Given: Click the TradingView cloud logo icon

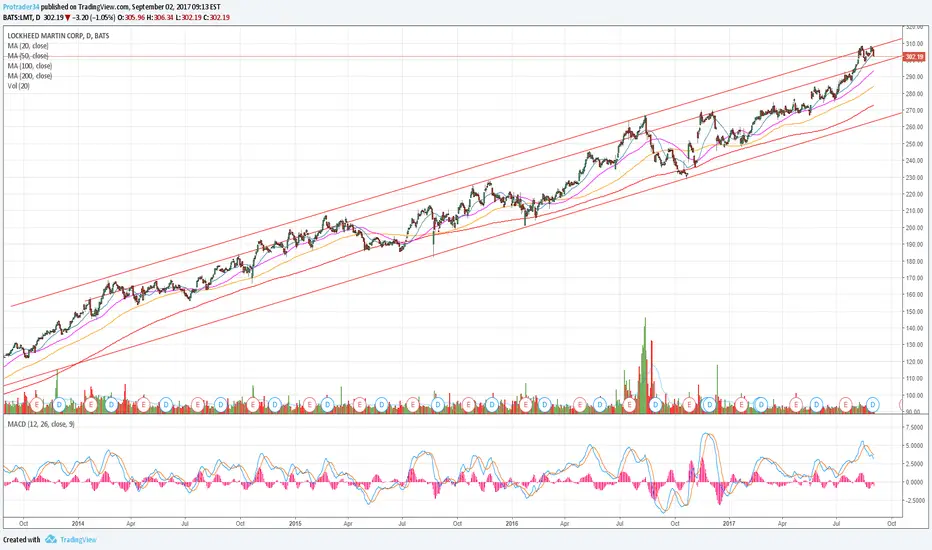Looking at the screenshot, I should [x=51, y=539].
